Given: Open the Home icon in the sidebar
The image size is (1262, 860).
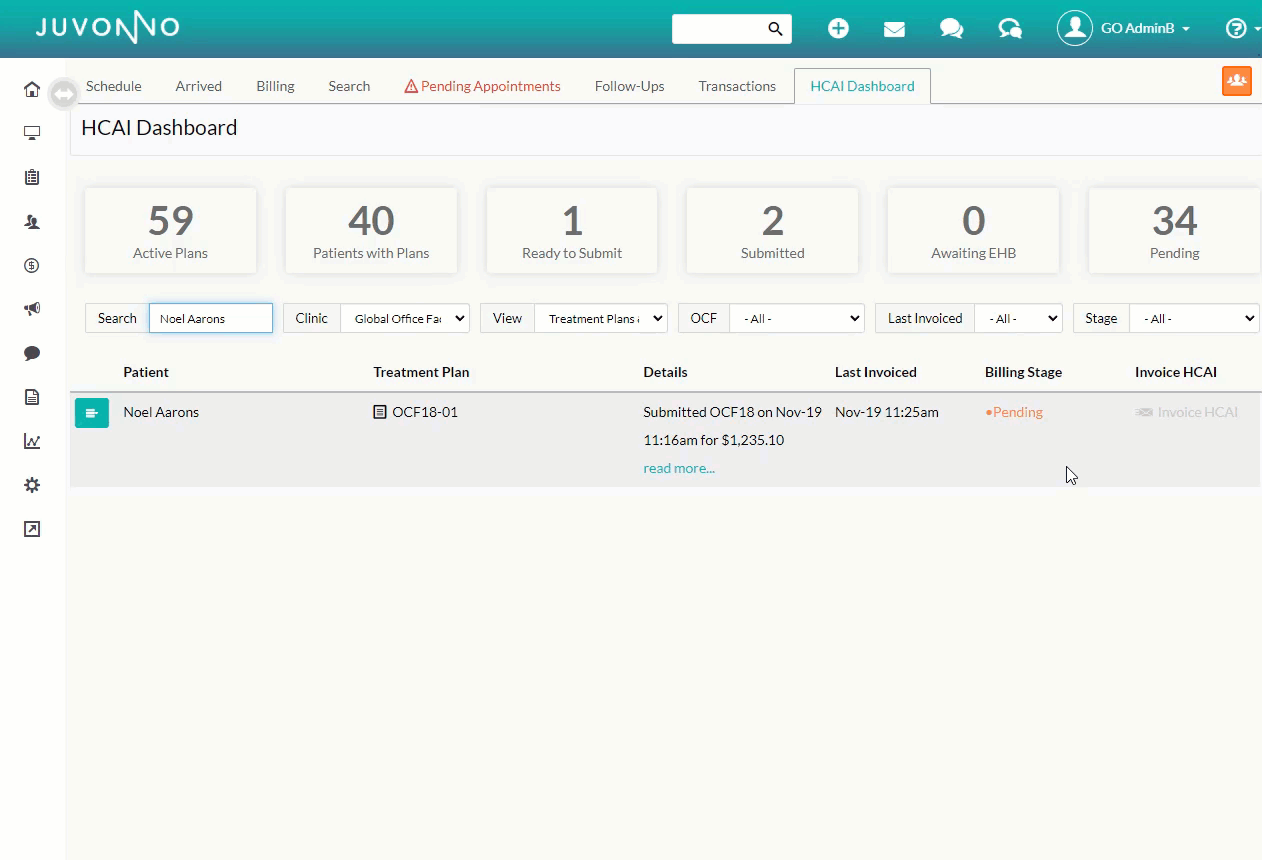Looking at the screenshot, I should pos(32,89).
